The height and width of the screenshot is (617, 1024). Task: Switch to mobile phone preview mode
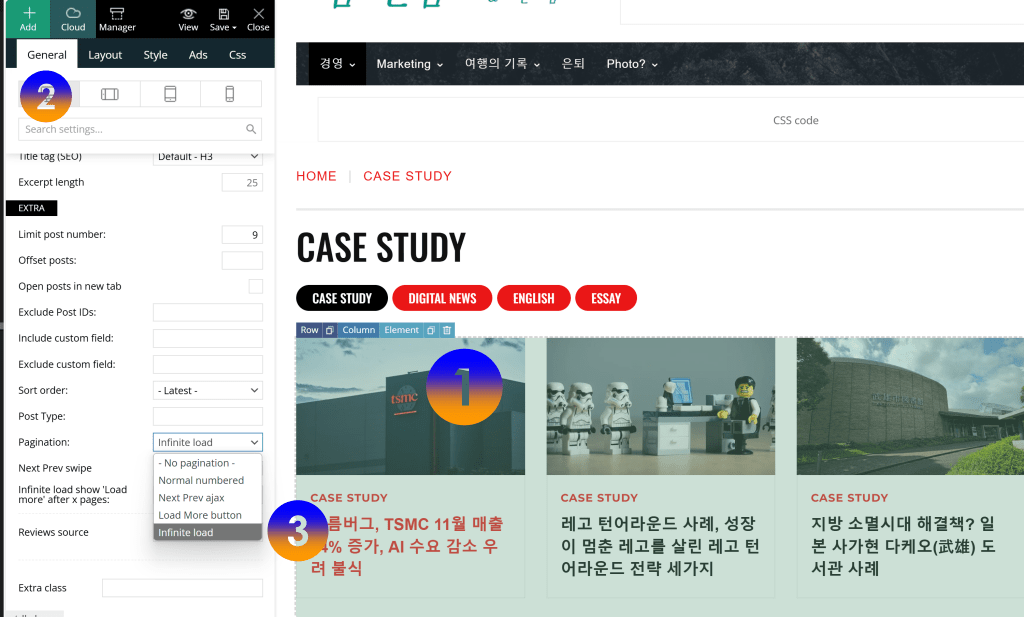230,92
